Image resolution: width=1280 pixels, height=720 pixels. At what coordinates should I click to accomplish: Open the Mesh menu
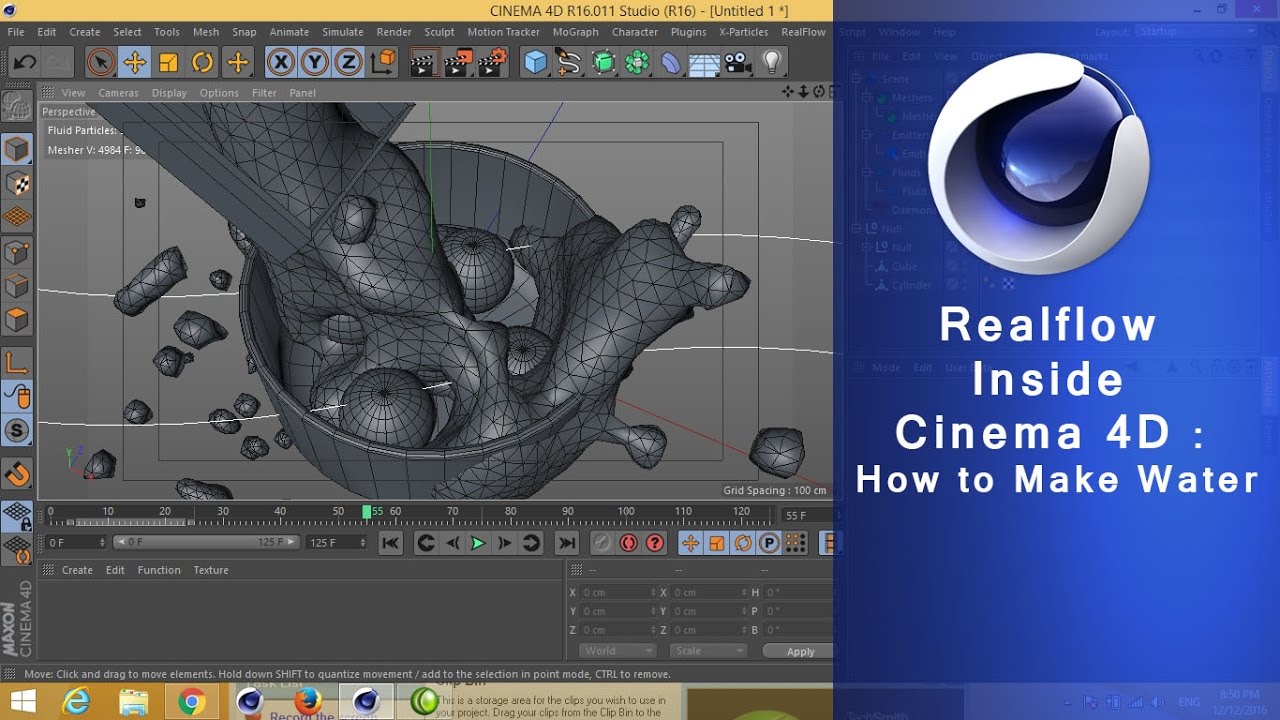(x=206, y=32)
